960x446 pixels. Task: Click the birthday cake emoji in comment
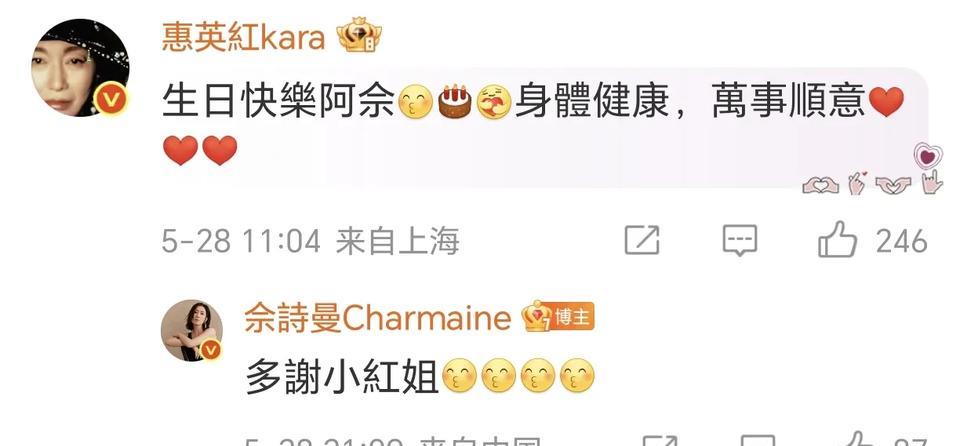[x=455, y=102]
